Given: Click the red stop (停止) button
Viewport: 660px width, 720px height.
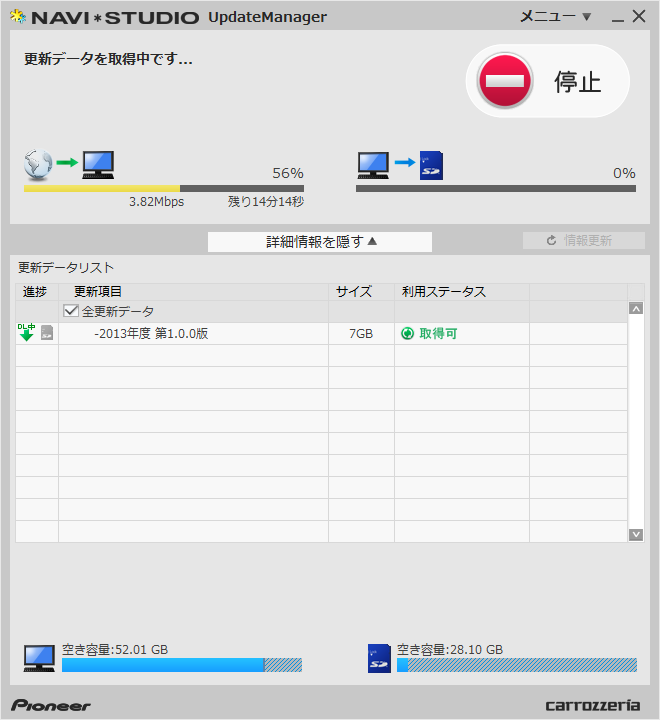Looking at the screenshot, I should coord(547,81).
